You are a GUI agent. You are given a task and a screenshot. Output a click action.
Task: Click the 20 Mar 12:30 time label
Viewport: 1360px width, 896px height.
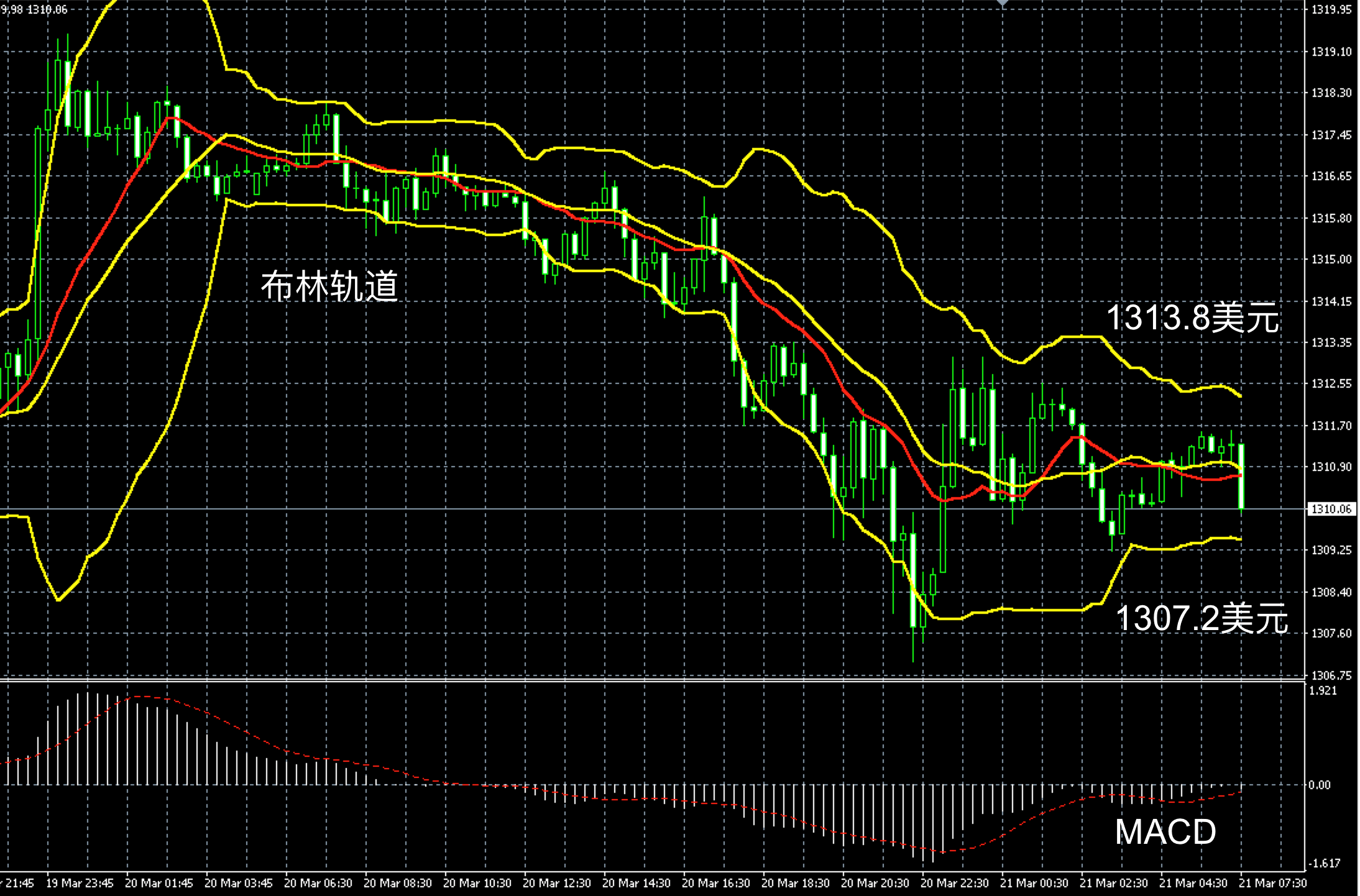point(557,883)
